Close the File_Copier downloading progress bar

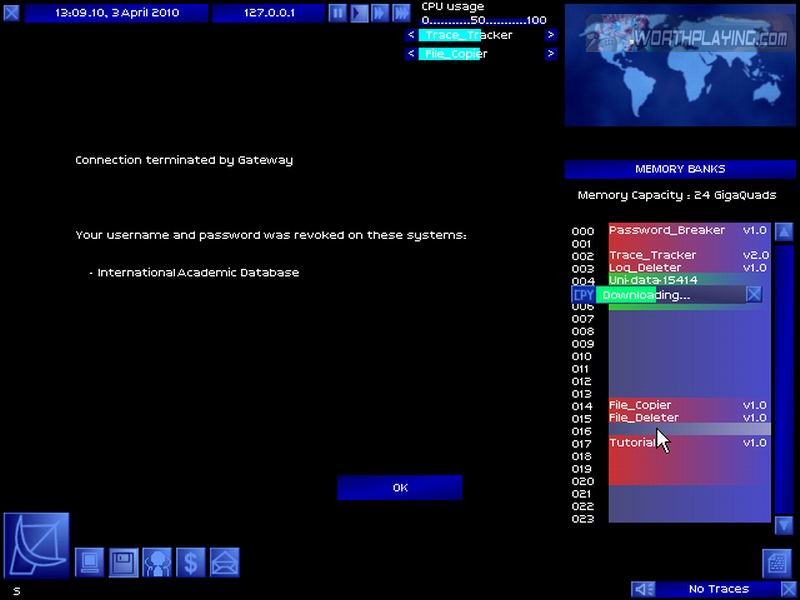tap(754, 294)
